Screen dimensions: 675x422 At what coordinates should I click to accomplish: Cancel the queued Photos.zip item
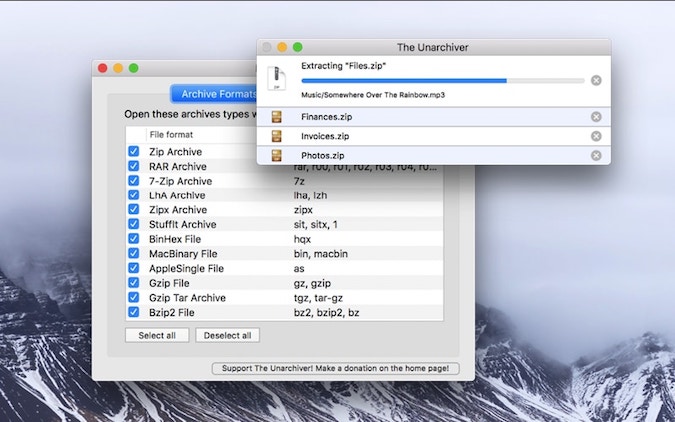596,155
